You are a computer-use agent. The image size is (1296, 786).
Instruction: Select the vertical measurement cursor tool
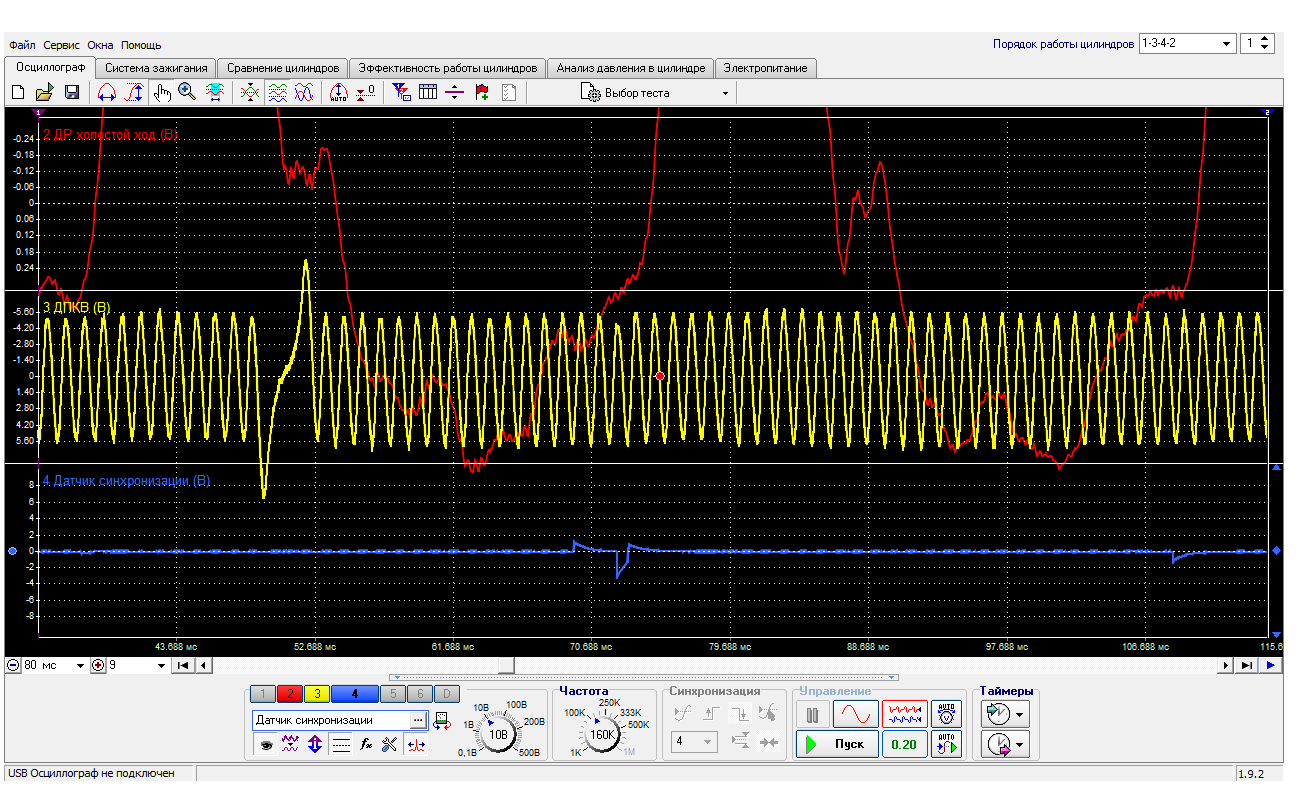[134, 93]
